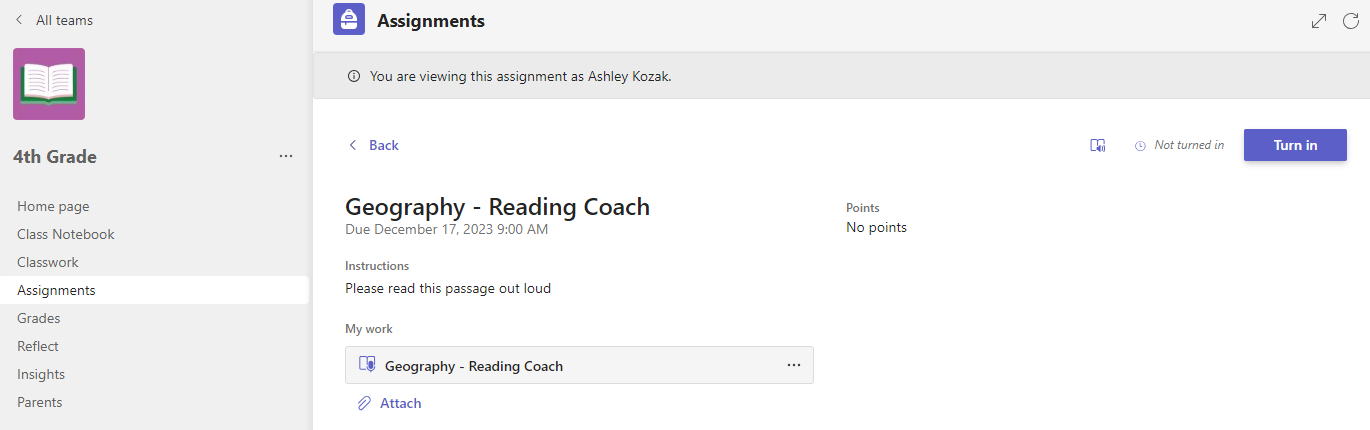This screenshot has height=430, width=1370.
Task: Click the Not turned in clock icon
Action: [1140, 146]
